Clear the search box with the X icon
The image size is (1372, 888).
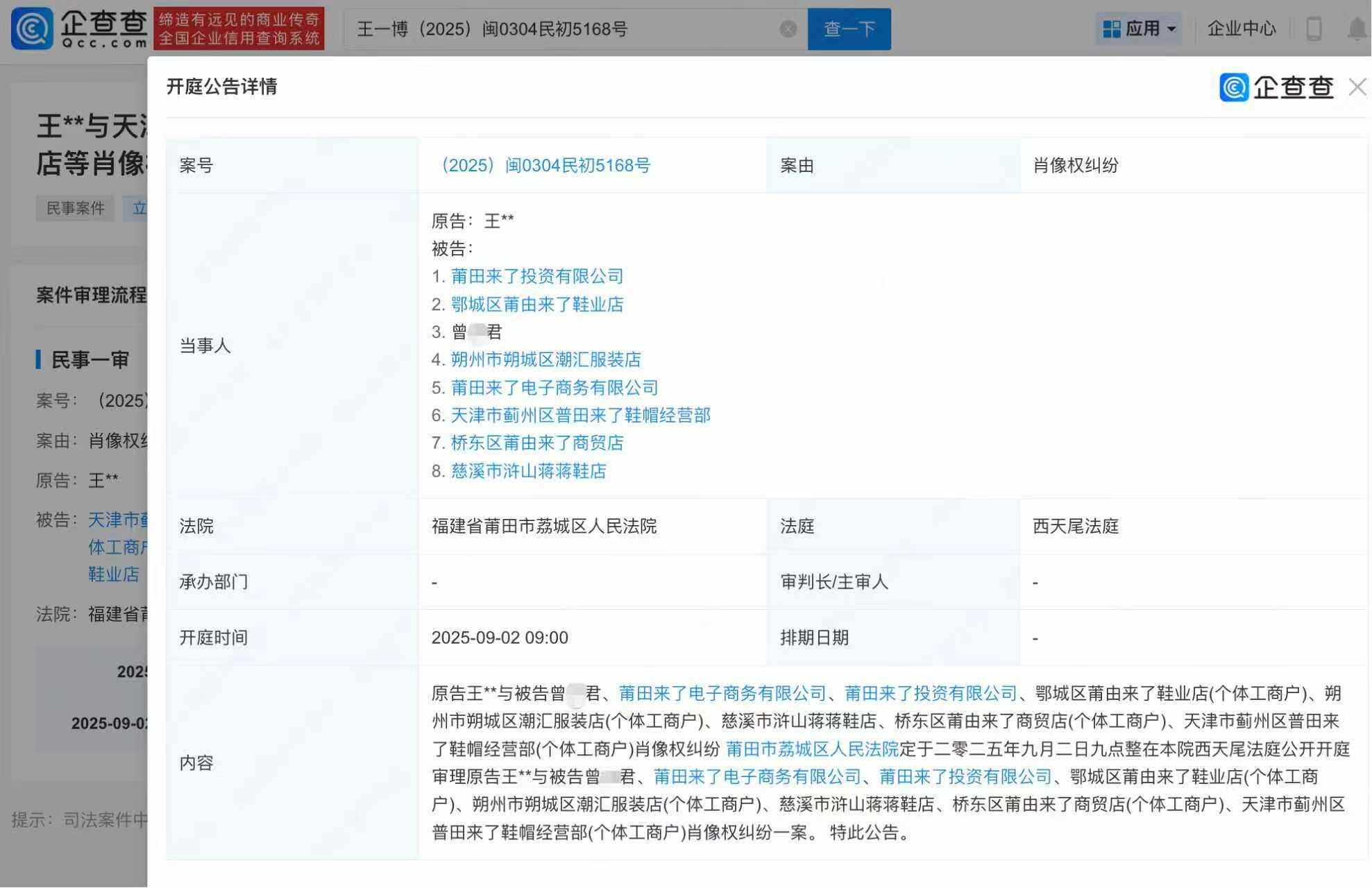click(788, 29)
